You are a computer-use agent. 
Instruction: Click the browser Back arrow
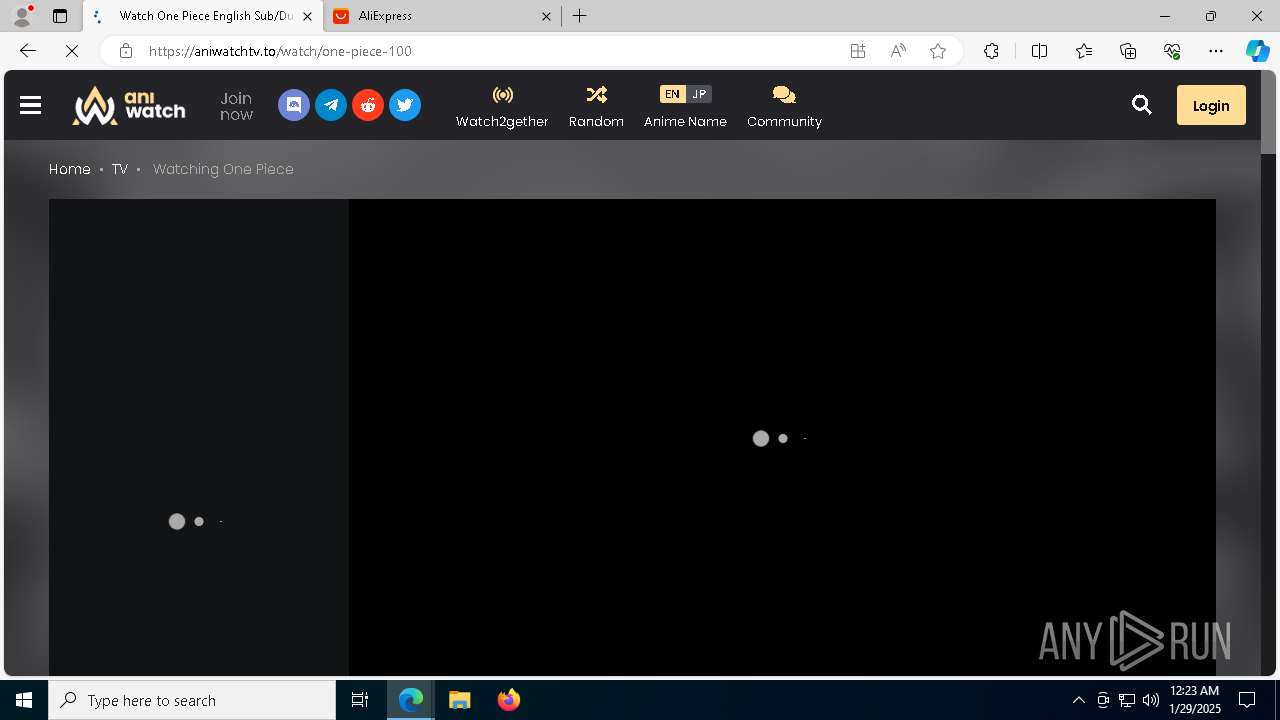(x=28, y=51)
